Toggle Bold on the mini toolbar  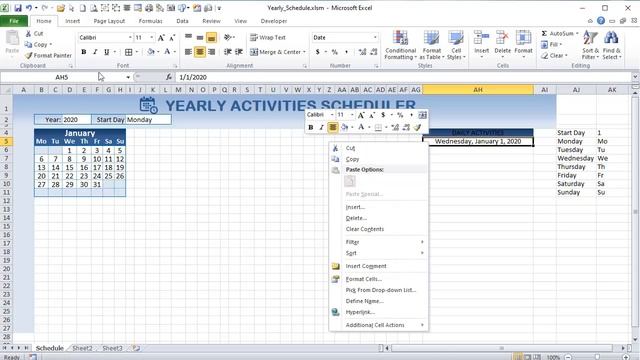tap(311, 127)
